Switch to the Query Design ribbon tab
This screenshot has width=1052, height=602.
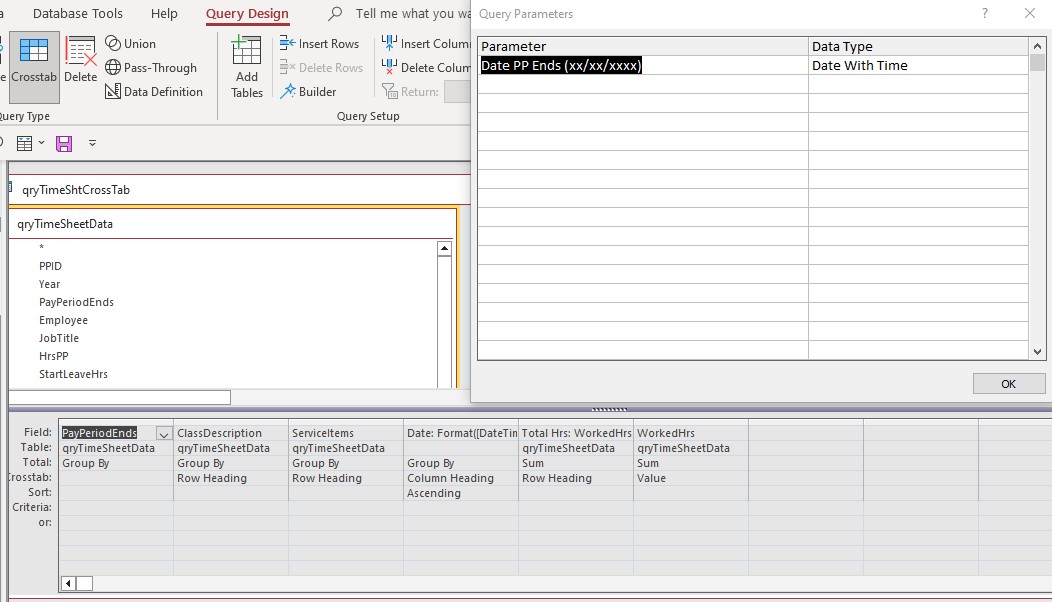246,13
